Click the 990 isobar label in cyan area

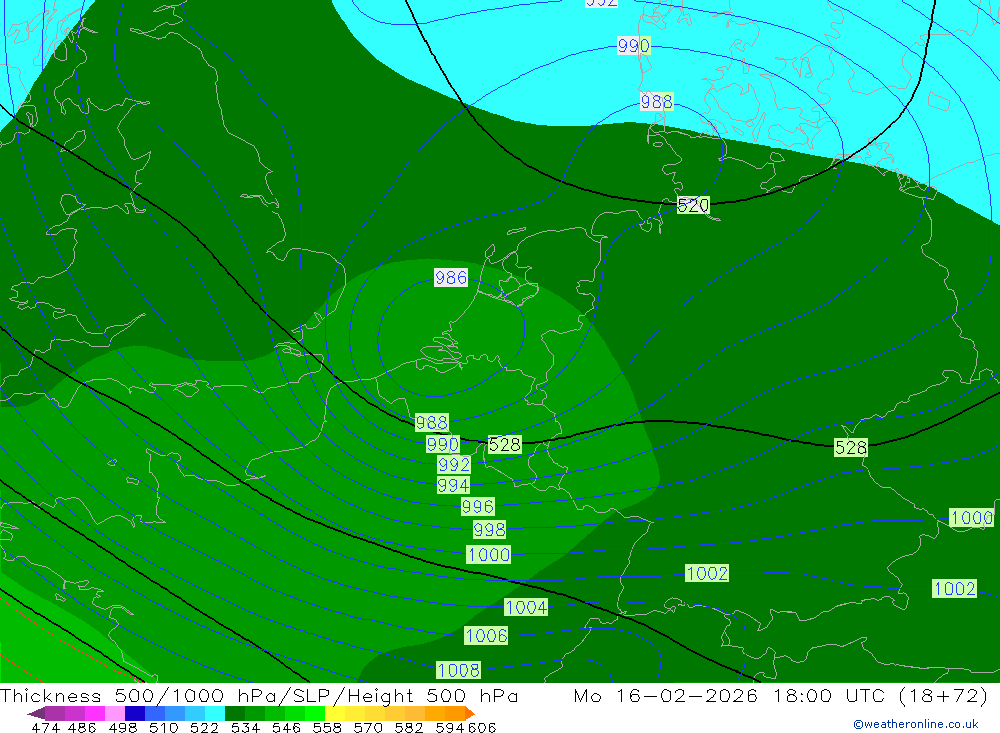tap(633, 46)
